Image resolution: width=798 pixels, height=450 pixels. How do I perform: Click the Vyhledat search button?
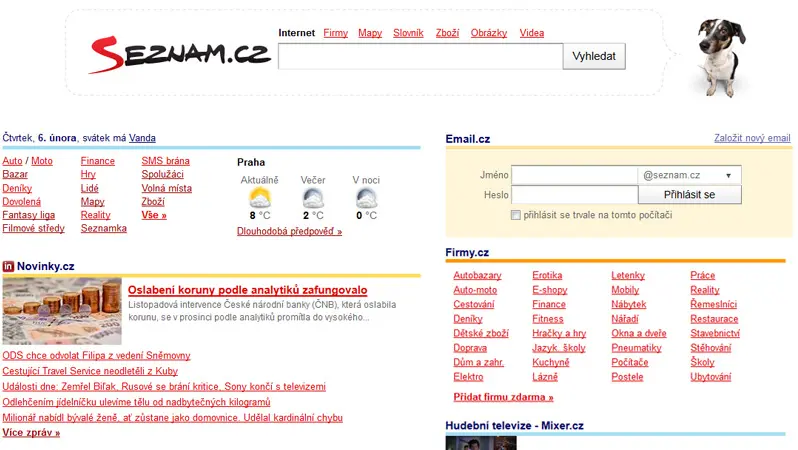pos(594,57)
